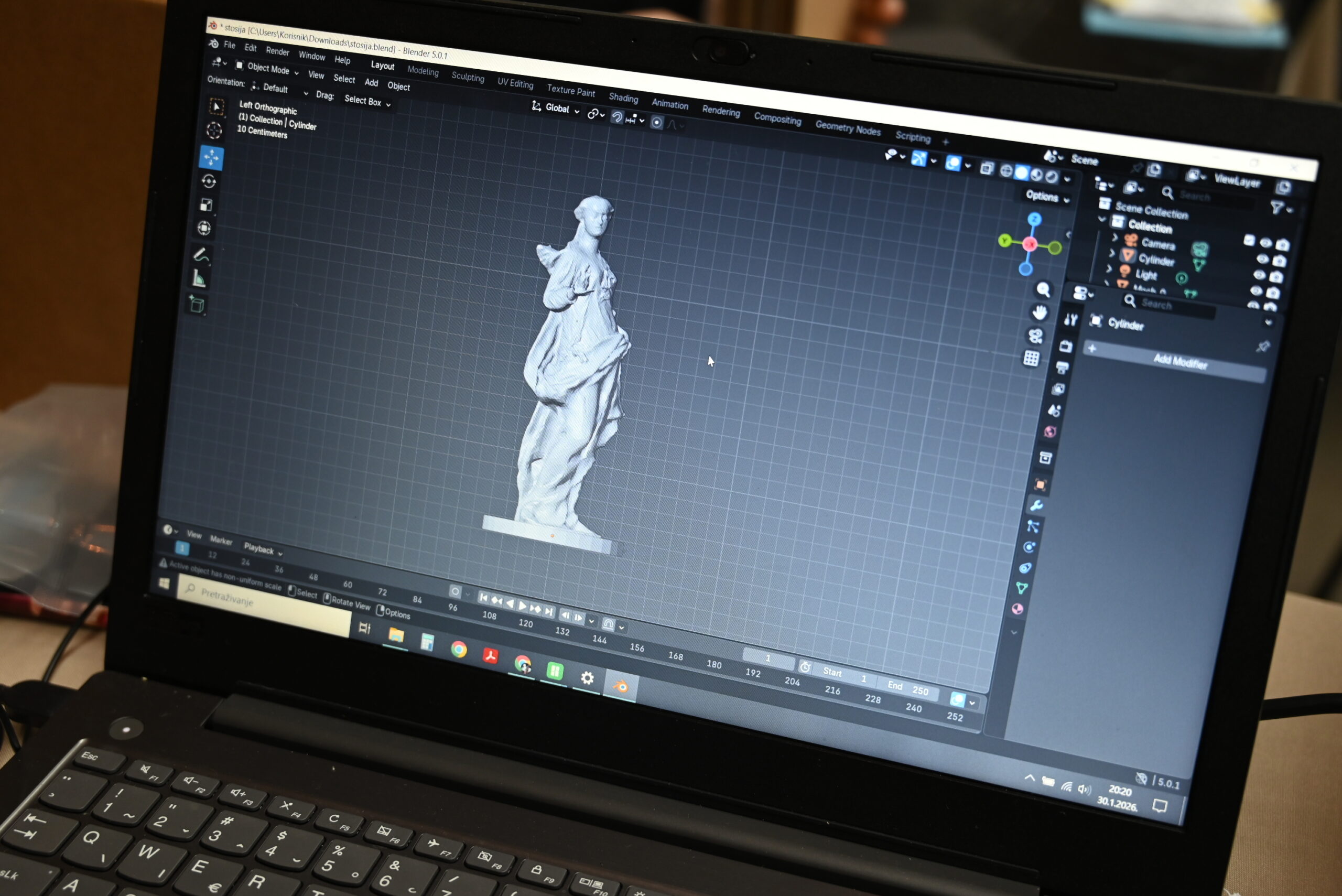The image size is (1342, 896).
Task: Hide the Camera object with eye icon
Action: point(1265,243)
